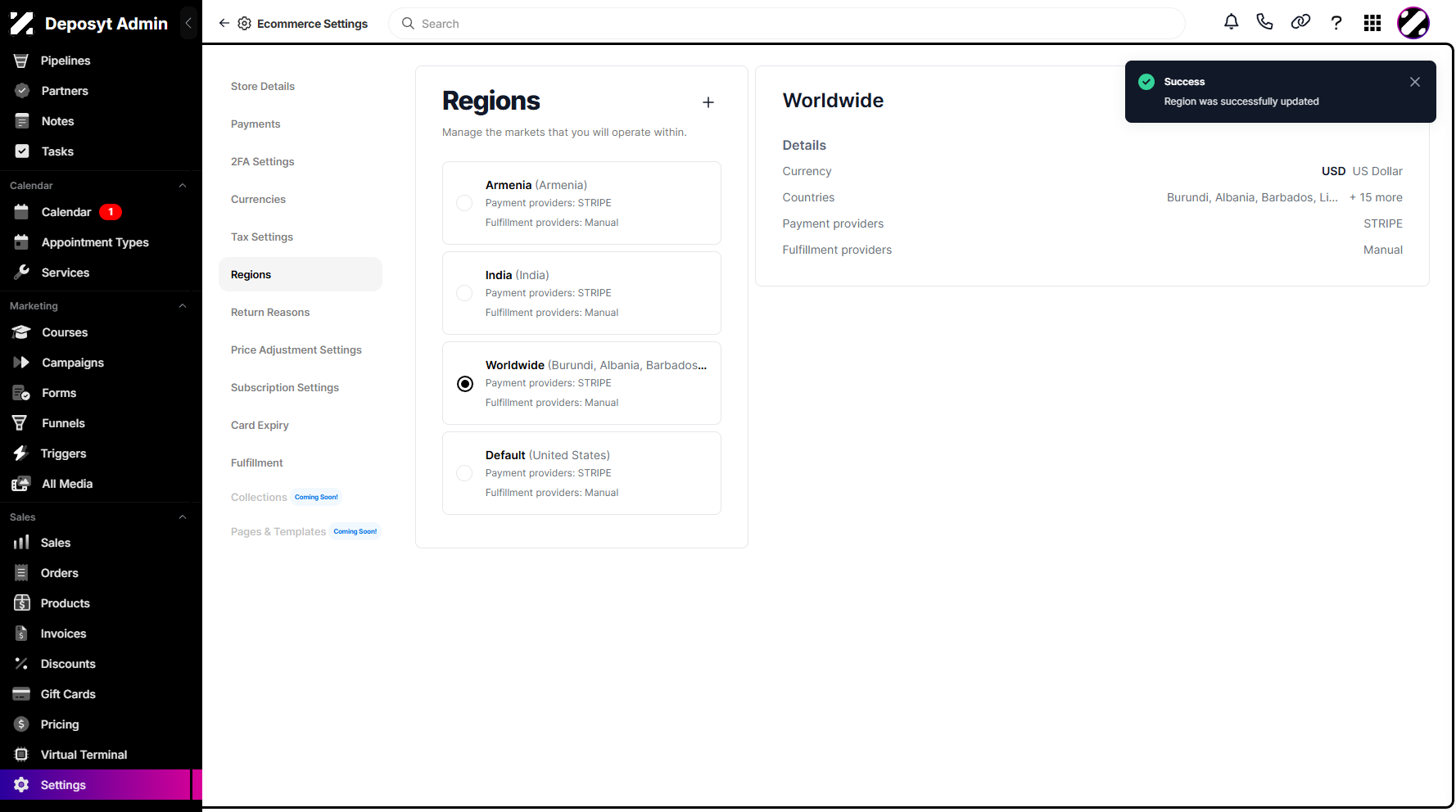
Task: Select the Worldwide region radio button
Action: (464, 383)
